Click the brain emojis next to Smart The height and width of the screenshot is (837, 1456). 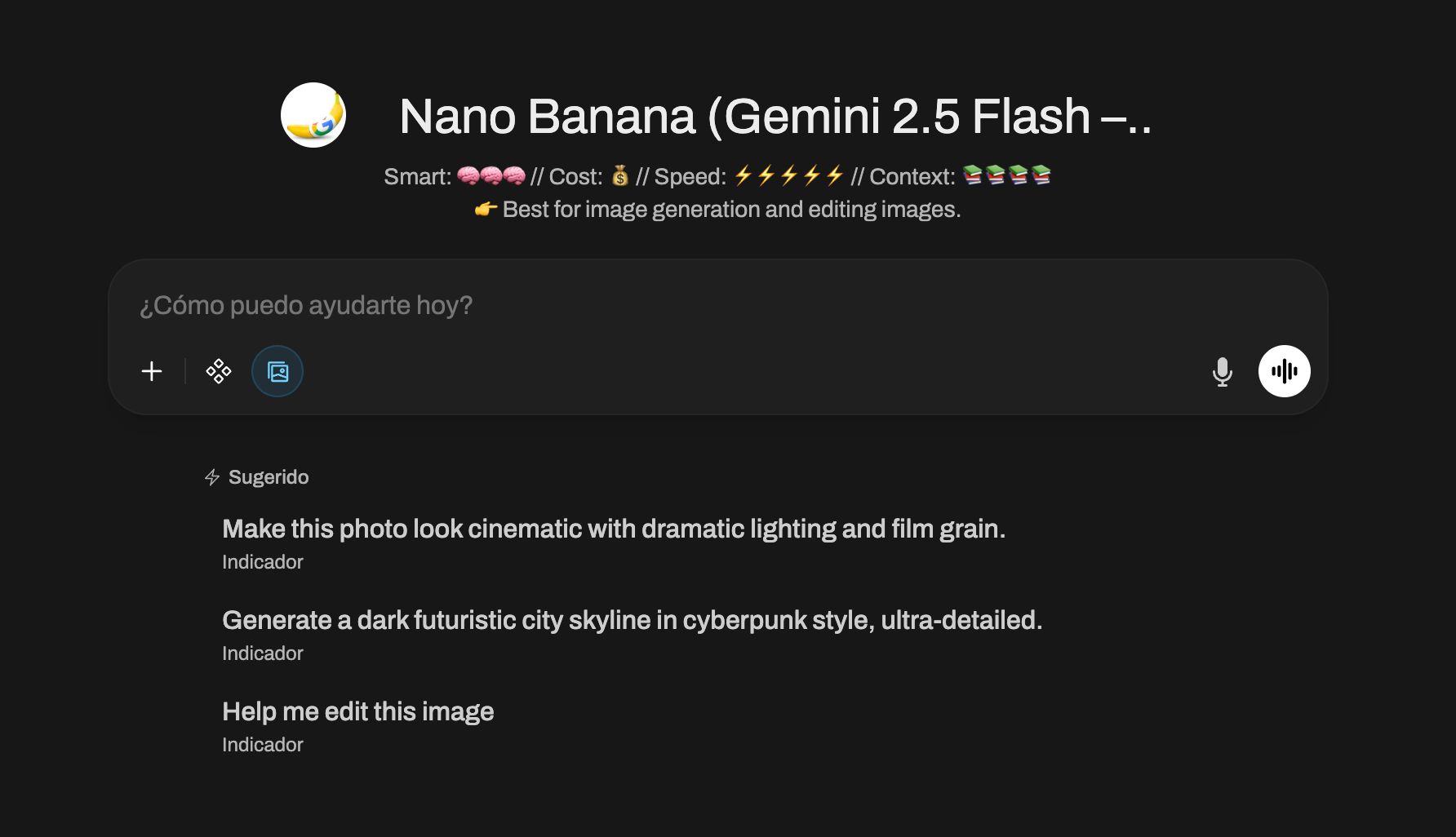tap(491, 176)
